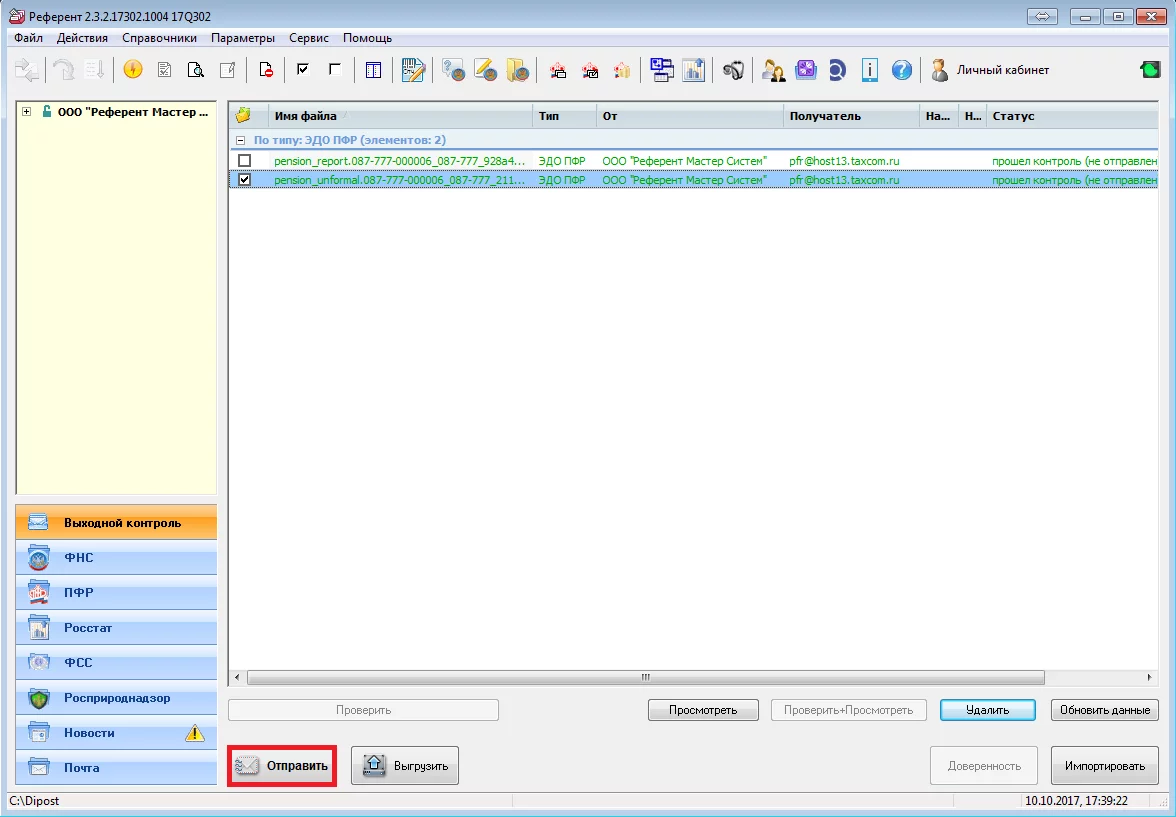
Task: Click the Отправить button
Action: click(282, 766)
